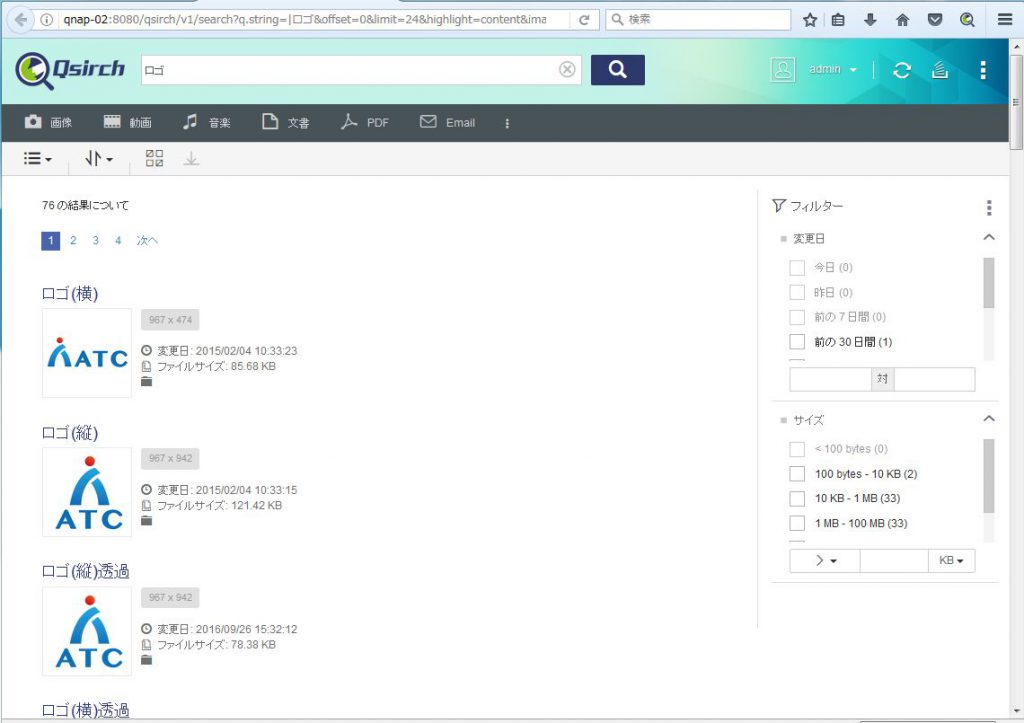The height and width of the screenshot is (723, 1024).
Task: Click the date range start field
Action: tap(830, 379)
